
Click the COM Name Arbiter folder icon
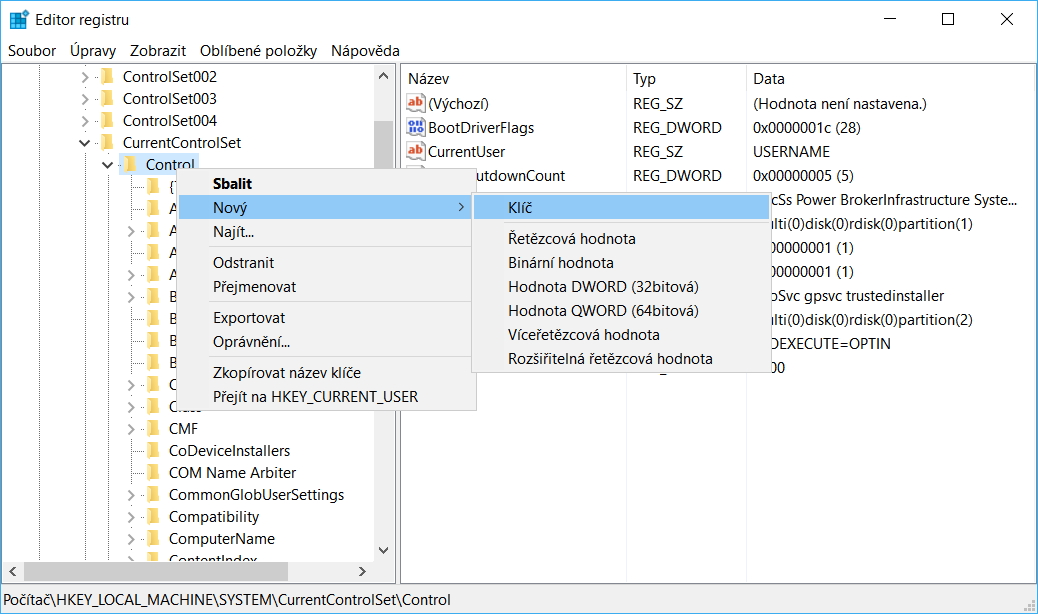coord(153,472)
